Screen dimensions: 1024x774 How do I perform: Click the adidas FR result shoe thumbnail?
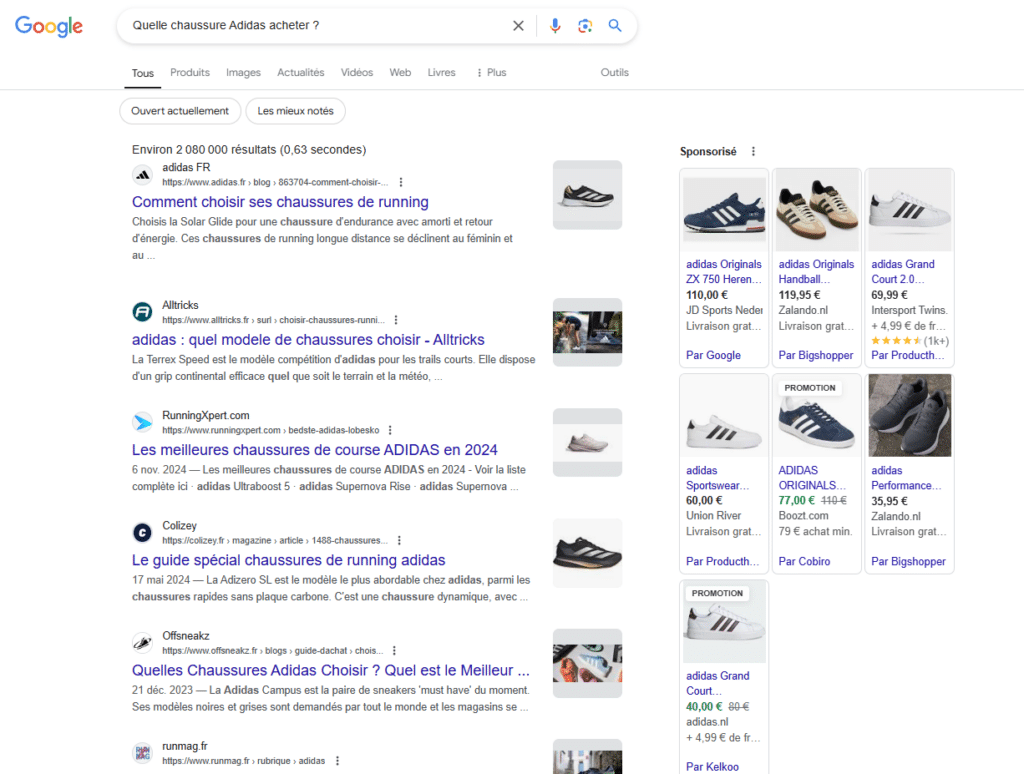pos(587,195)
